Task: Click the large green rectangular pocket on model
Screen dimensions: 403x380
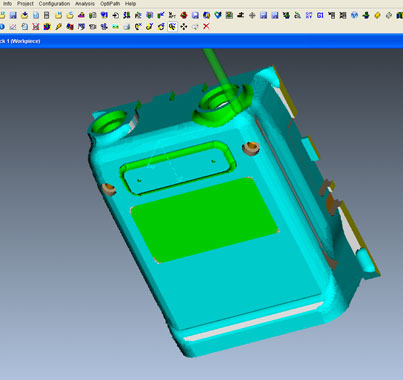Action: click(204, 220)
